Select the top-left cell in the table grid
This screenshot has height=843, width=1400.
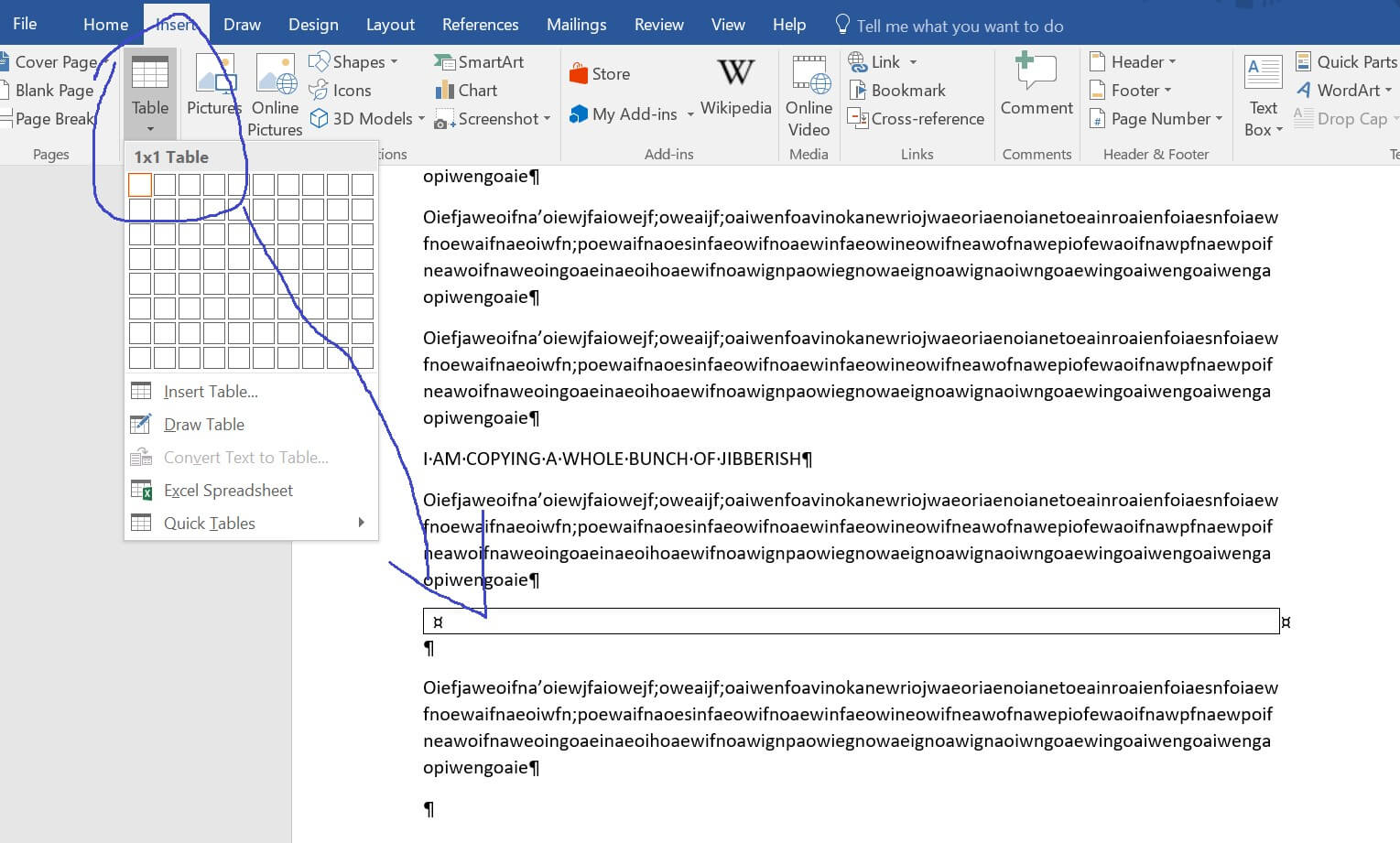click(x=139, y=184)
